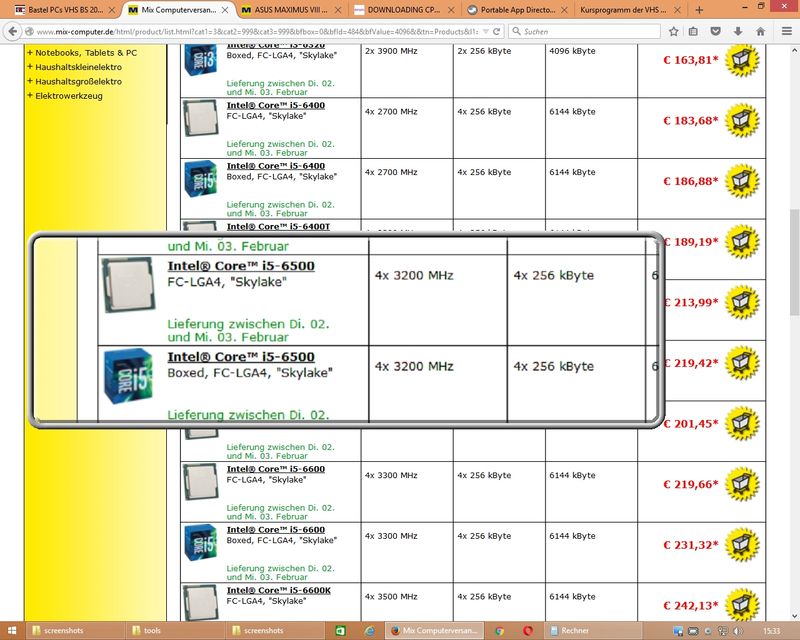Screen dimensions: 800x640
Task: Open the Pocket icon in Firefox toolbar
Action: point(715,32)
